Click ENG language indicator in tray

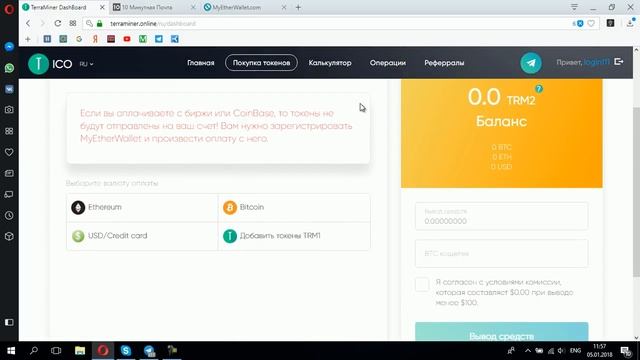pyautogui.click(x=576, y=351)
